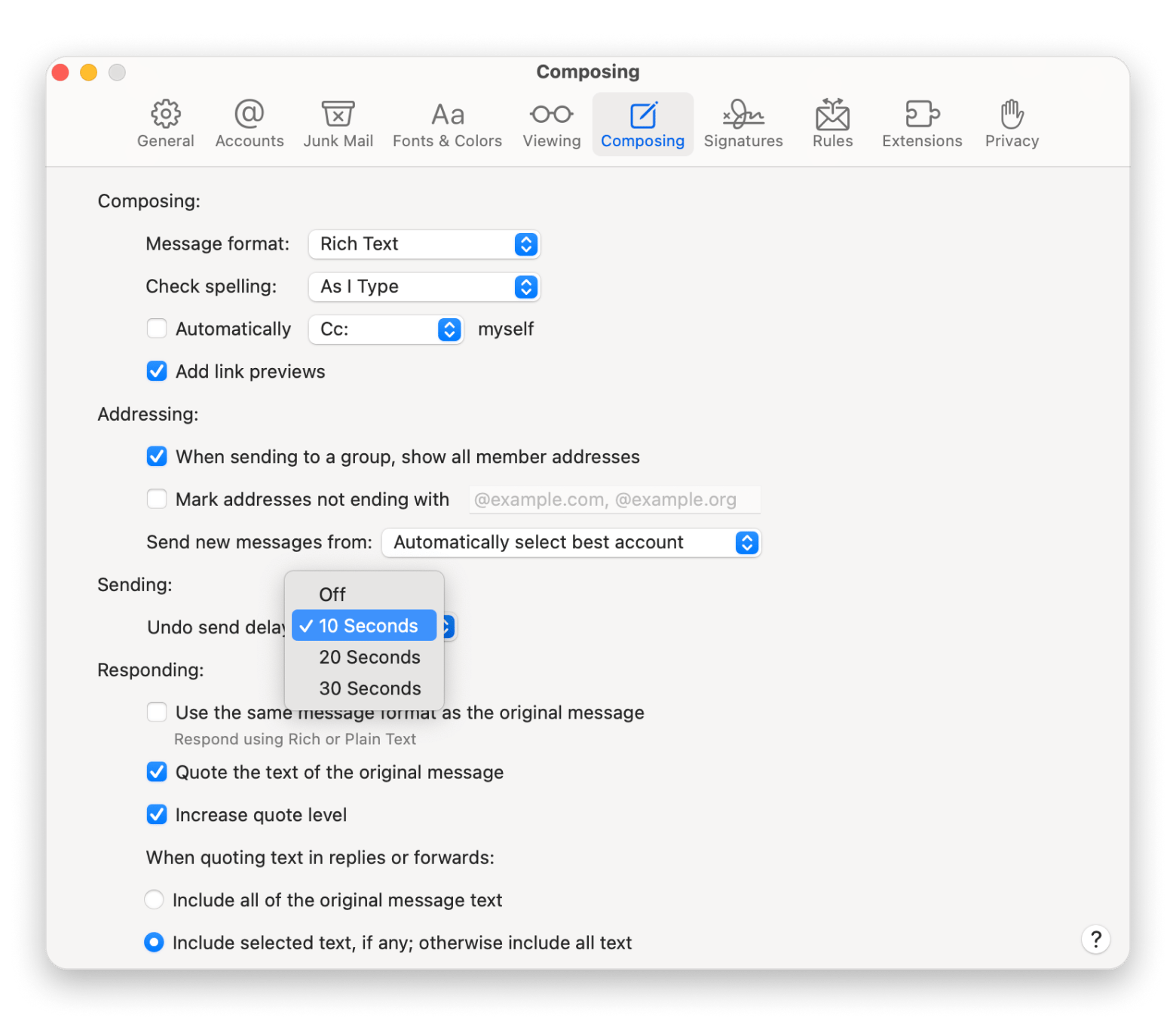Open the Check spelling dropdown
Viewport: 1176px width, 1030px height.
[424, 287]
